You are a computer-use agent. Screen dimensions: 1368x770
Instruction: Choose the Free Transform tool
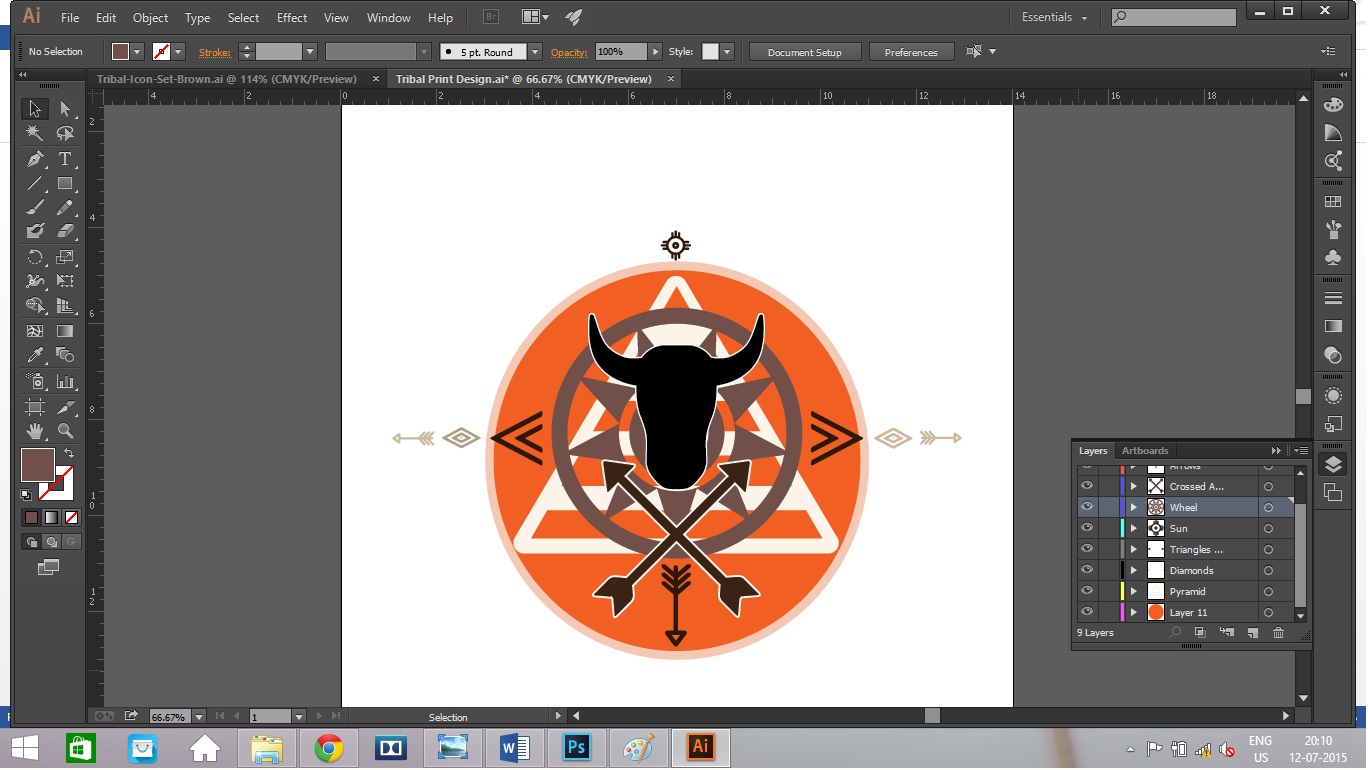point(65,281)
